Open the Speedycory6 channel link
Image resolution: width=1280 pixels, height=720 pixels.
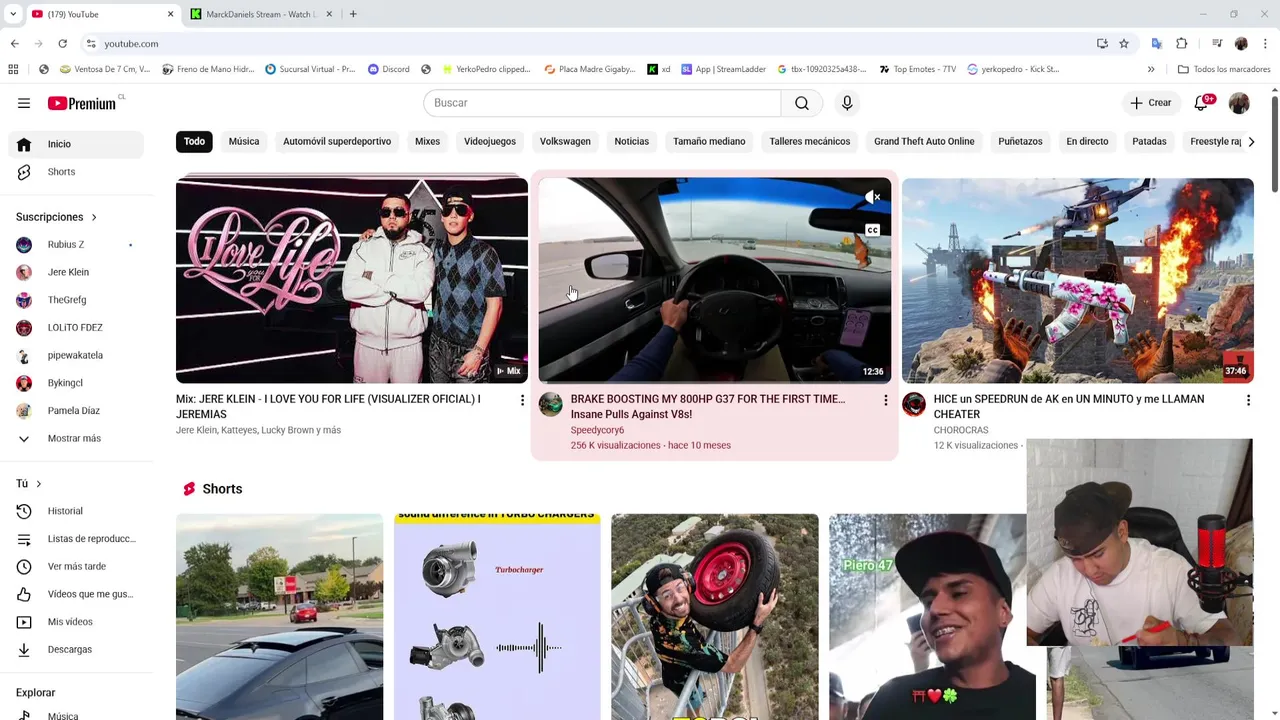coord(597,430)
